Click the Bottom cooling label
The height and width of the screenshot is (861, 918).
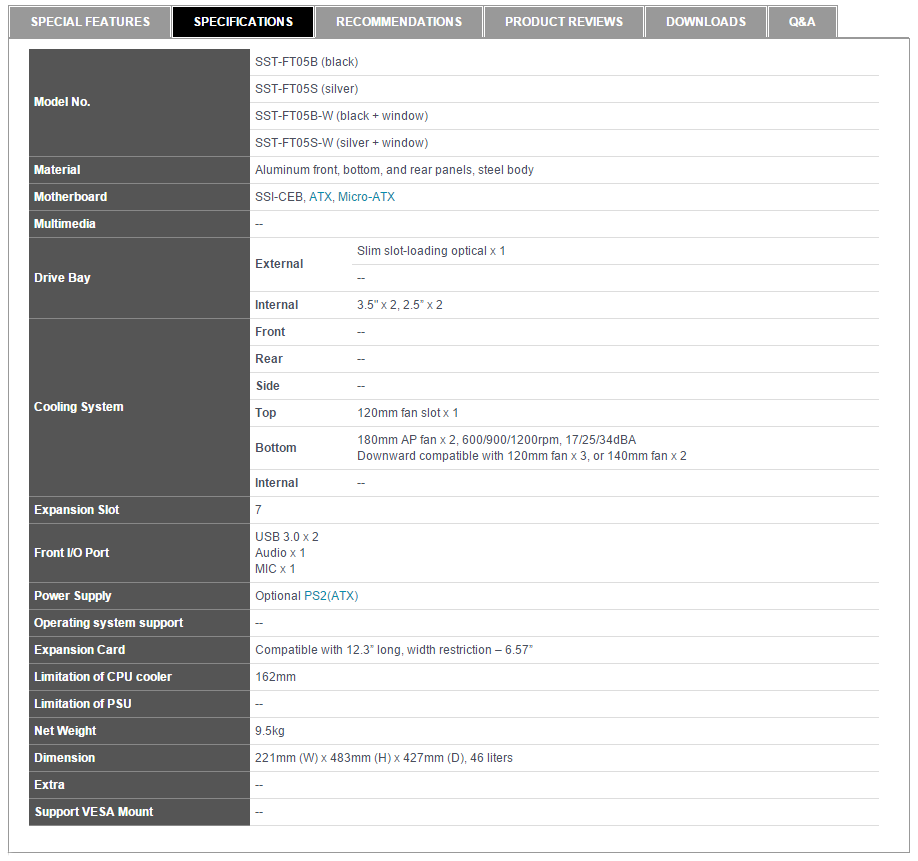[276, 448]
